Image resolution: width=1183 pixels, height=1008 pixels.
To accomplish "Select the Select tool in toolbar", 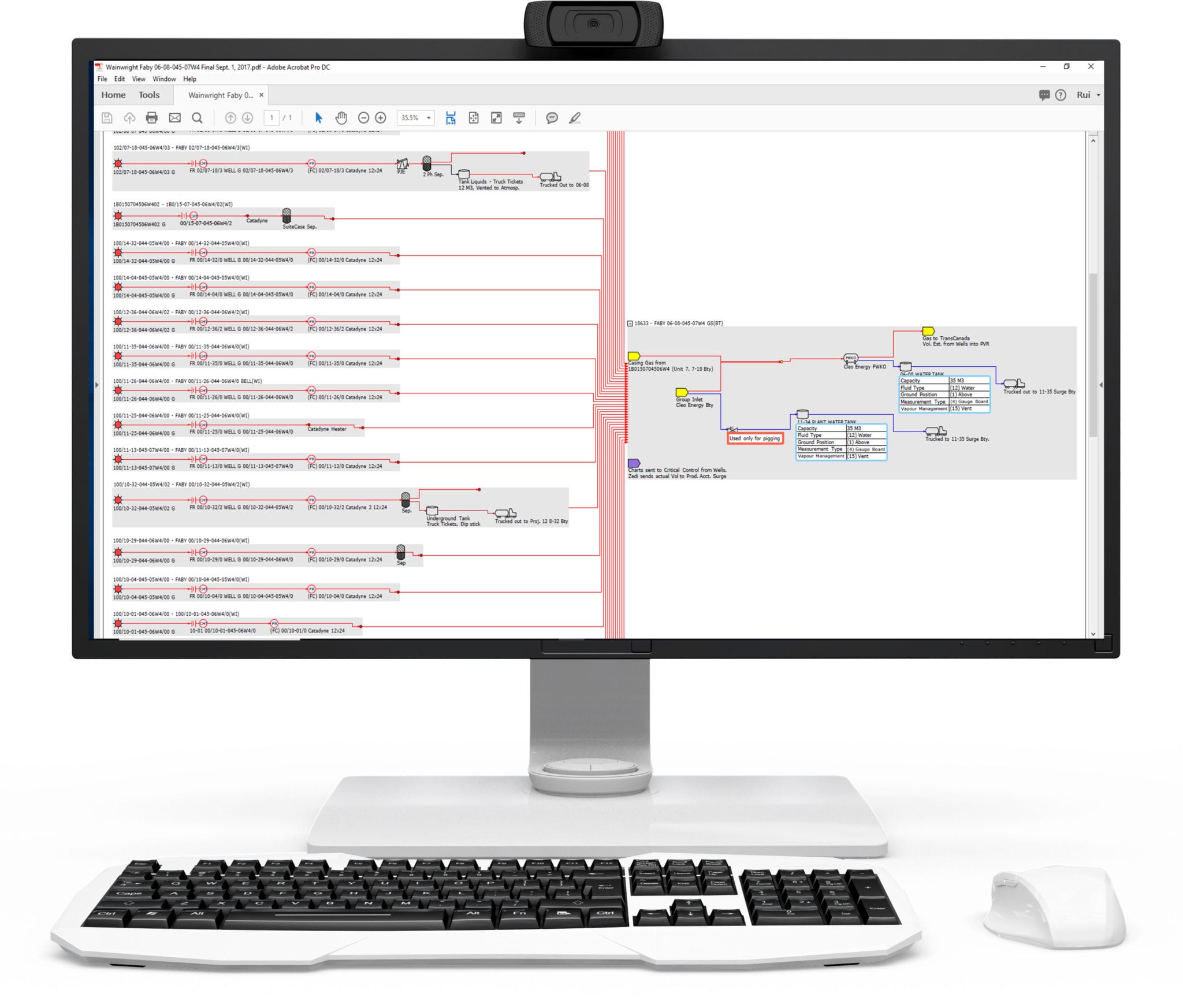I will [319, 119].
